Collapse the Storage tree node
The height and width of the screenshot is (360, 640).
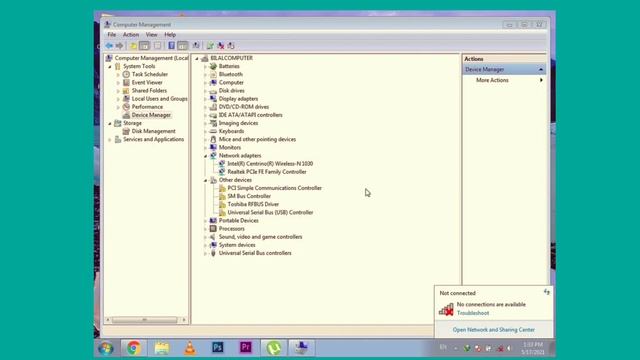(110, 123)
